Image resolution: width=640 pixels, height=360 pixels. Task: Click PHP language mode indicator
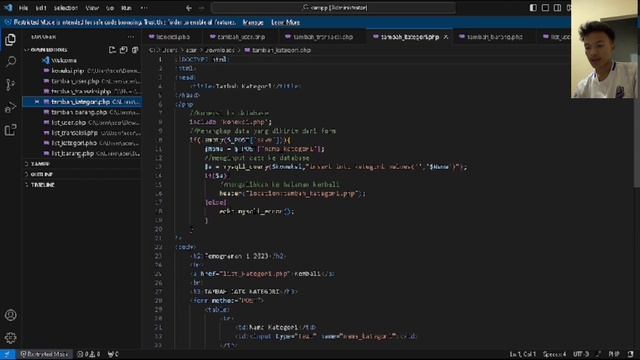[614, 354]
